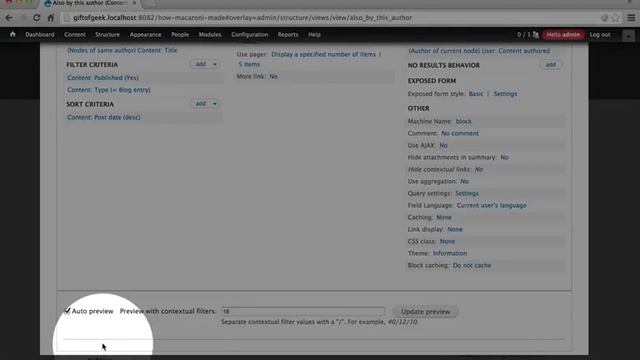Open Configuration admin menu
Viewport: 640px width, 360px height.
point(249,35)
